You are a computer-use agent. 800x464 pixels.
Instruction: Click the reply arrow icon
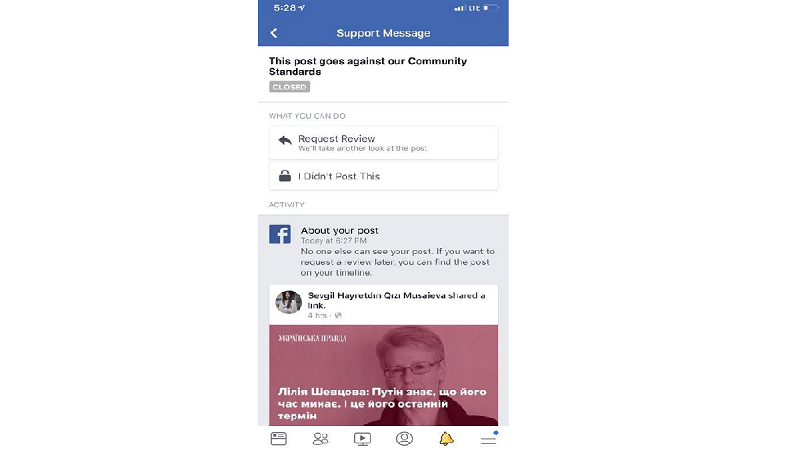[x=285, y=140]
